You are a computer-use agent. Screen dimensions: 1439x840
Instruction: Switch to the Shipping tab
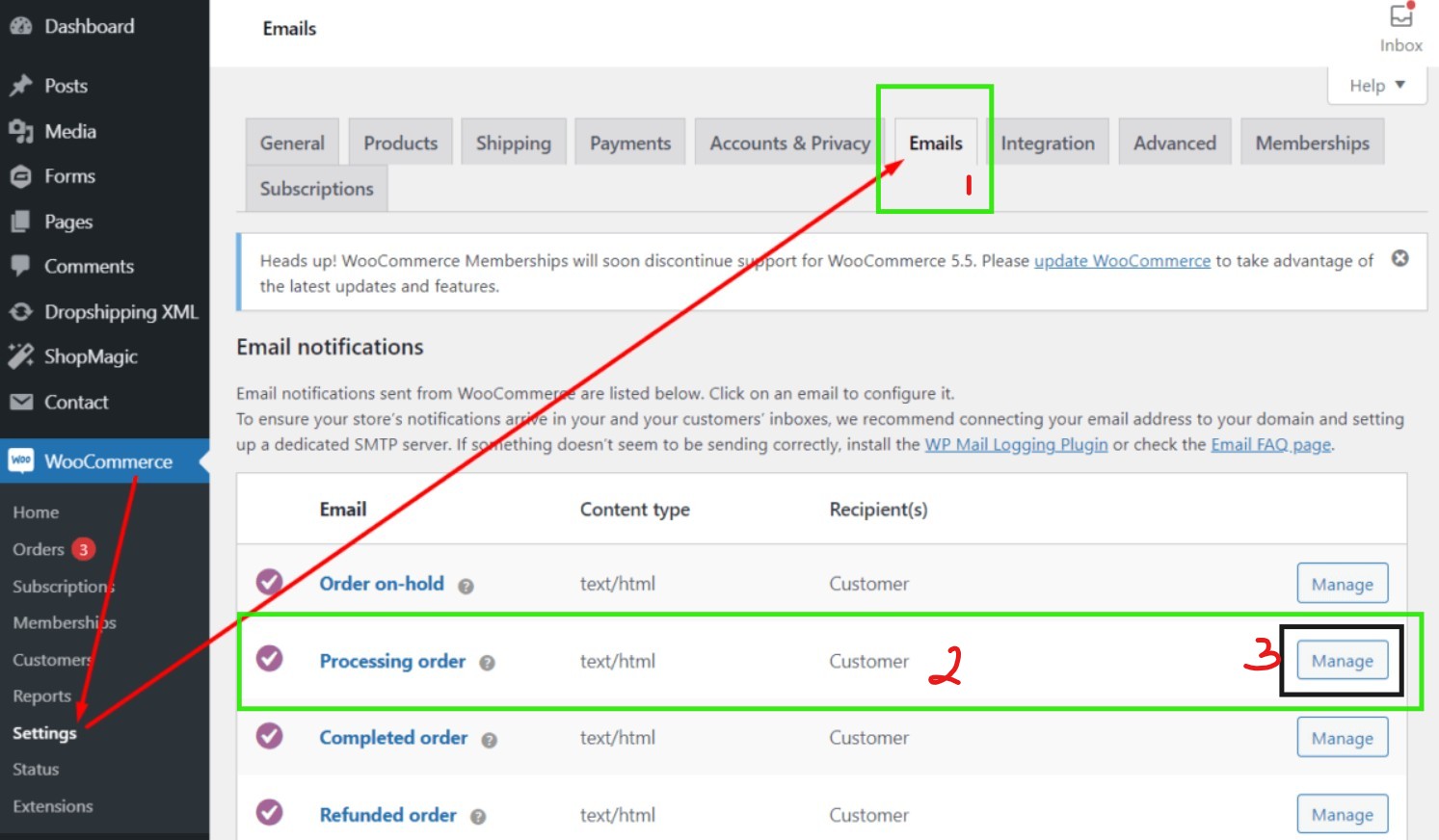point(513,143)
